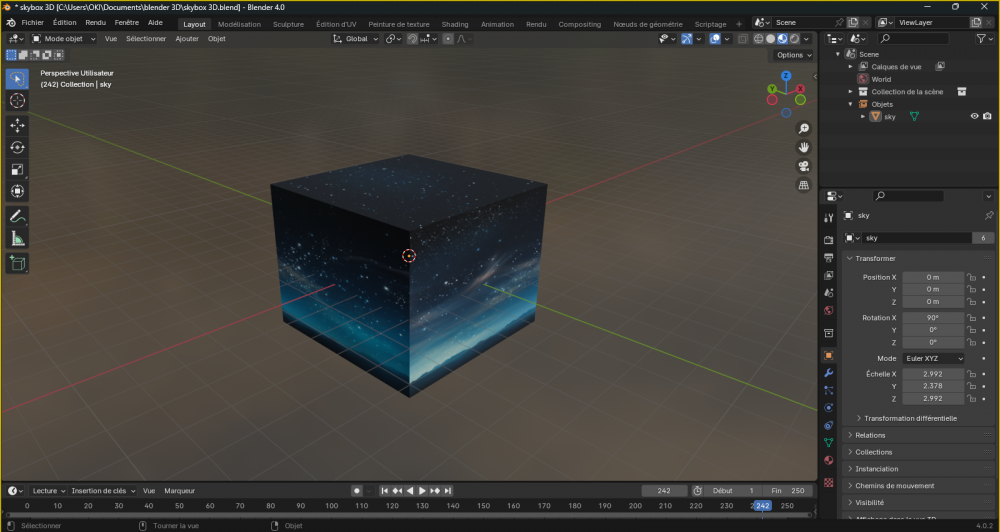Click the zoom viewport magnifier icon
The height and width of the screenshot is (532, 1000).
coord(804,129)
